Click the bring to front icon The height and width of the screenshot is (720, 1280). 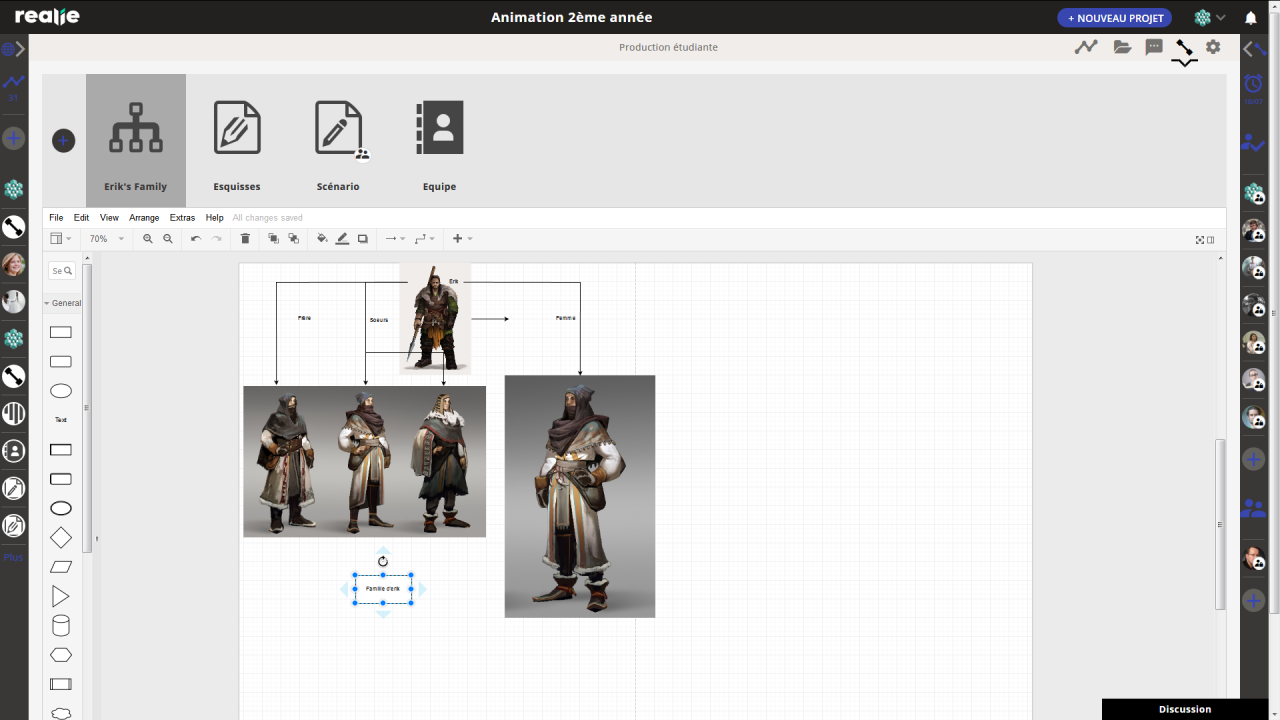tap(273, 239)
